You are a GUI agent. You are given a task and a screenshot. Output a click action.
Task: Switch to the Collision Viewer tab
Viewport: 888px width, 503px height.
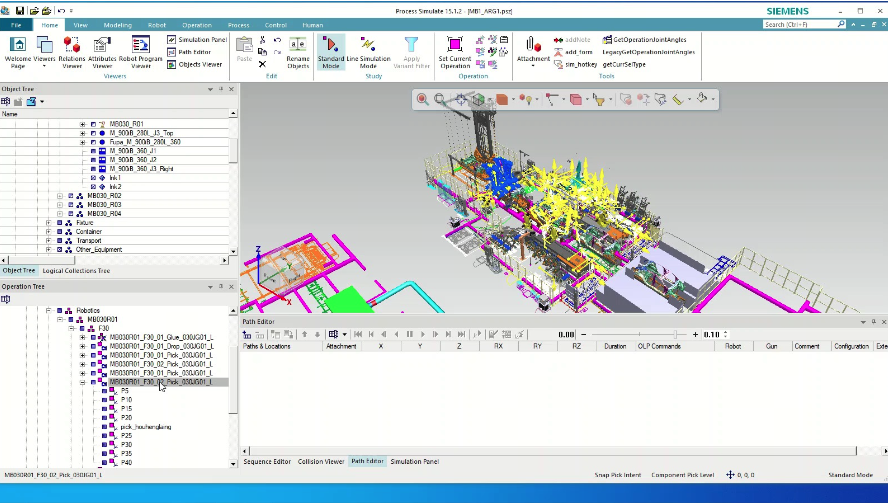pyautogui.click(x=320, y=461)
